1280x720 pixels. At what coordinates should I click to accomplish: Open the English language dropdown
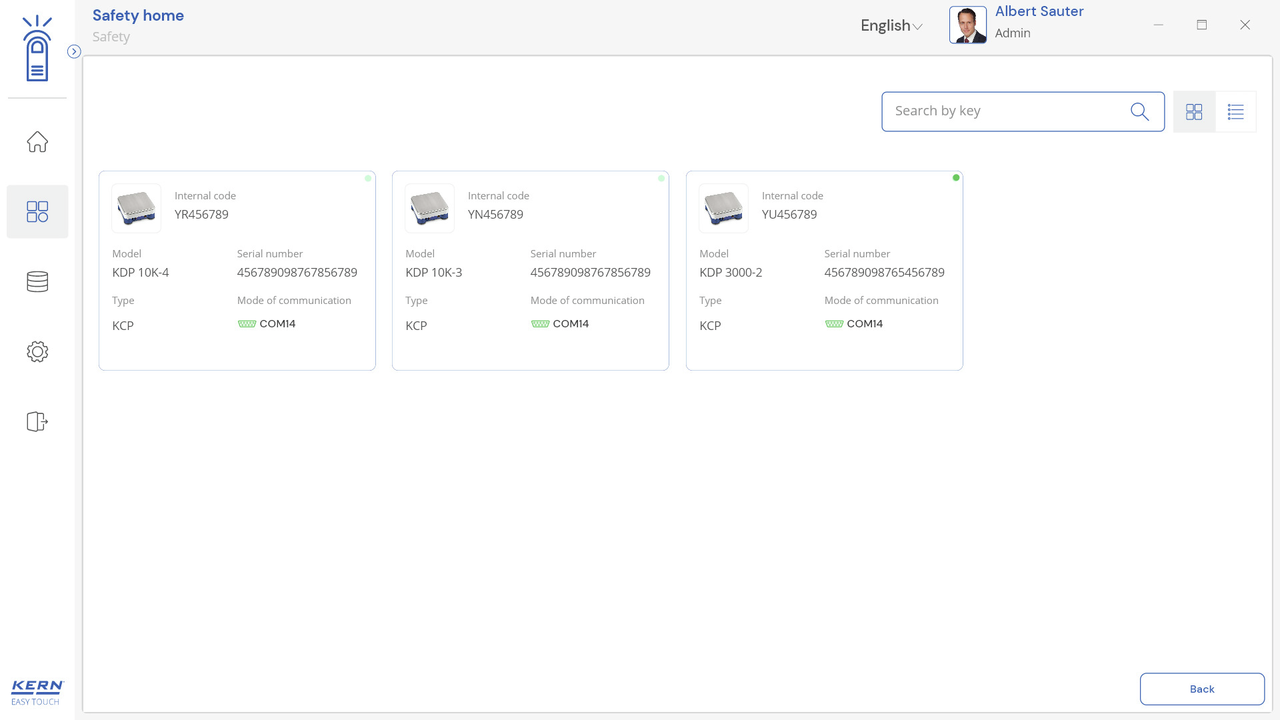[891, 26]
